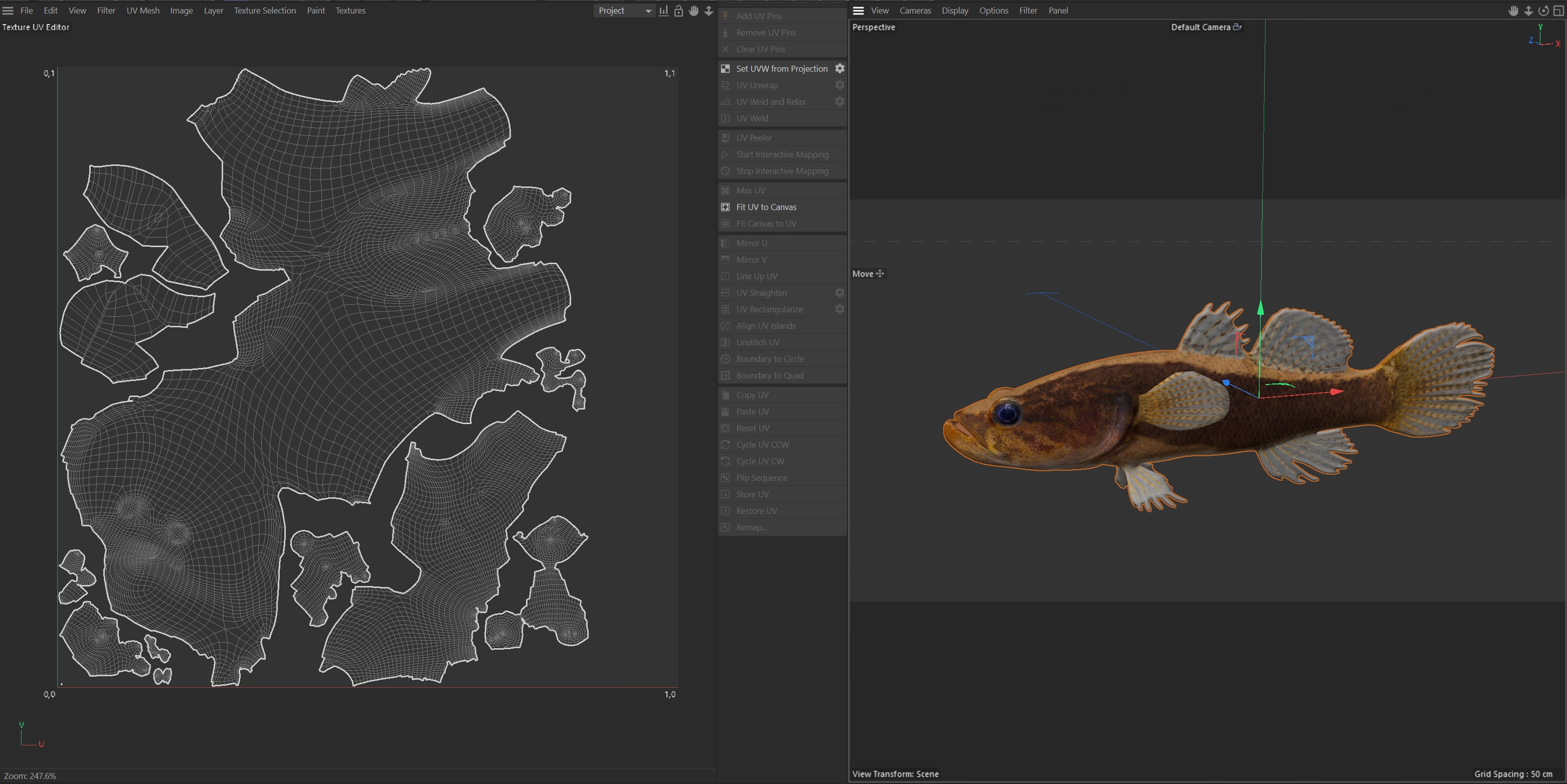Click Set UVW from Projection
1567x784 pixels.
tap(782, 68)
